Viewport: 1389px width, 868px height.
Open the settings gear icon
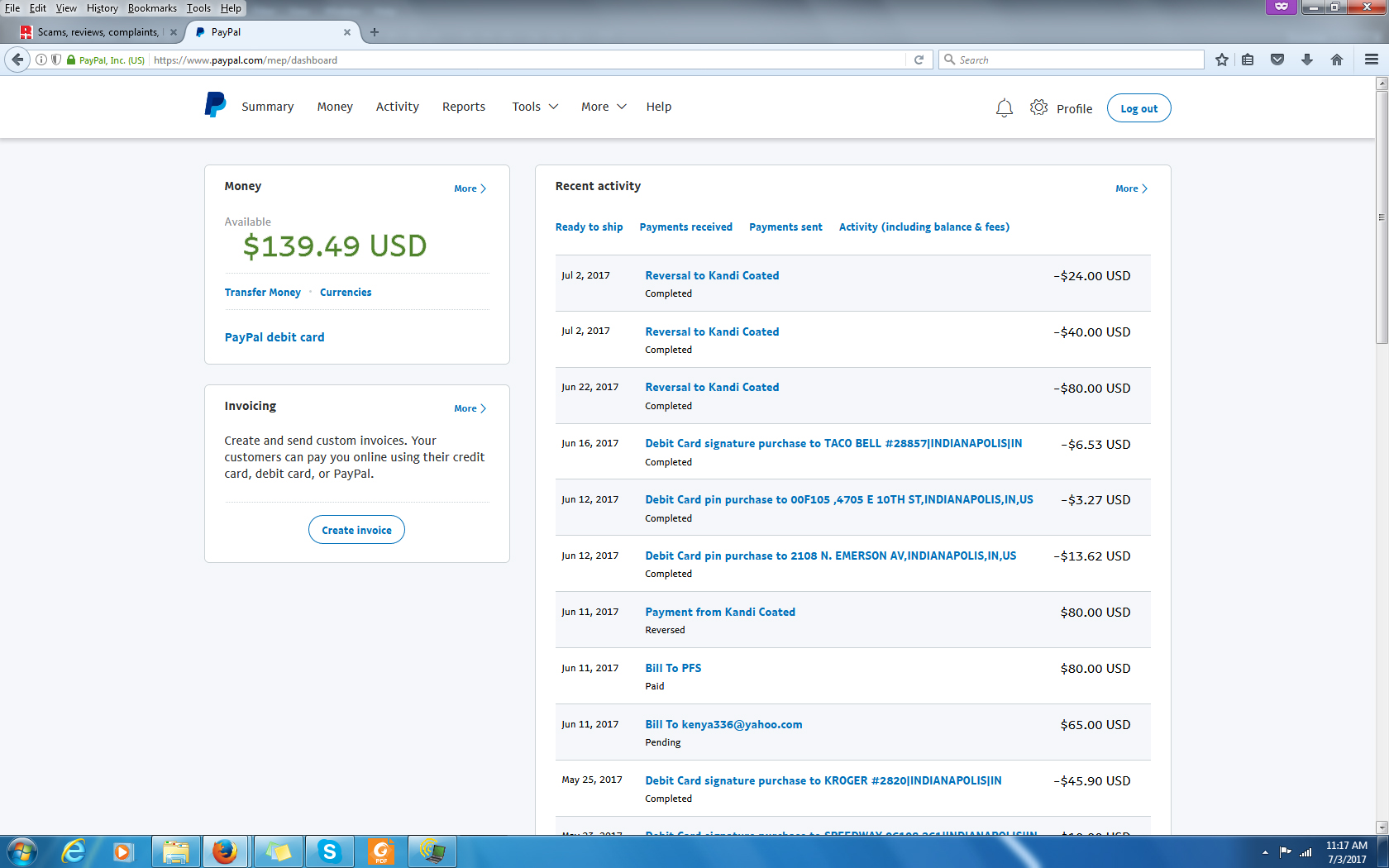[x=1038, y=107]
